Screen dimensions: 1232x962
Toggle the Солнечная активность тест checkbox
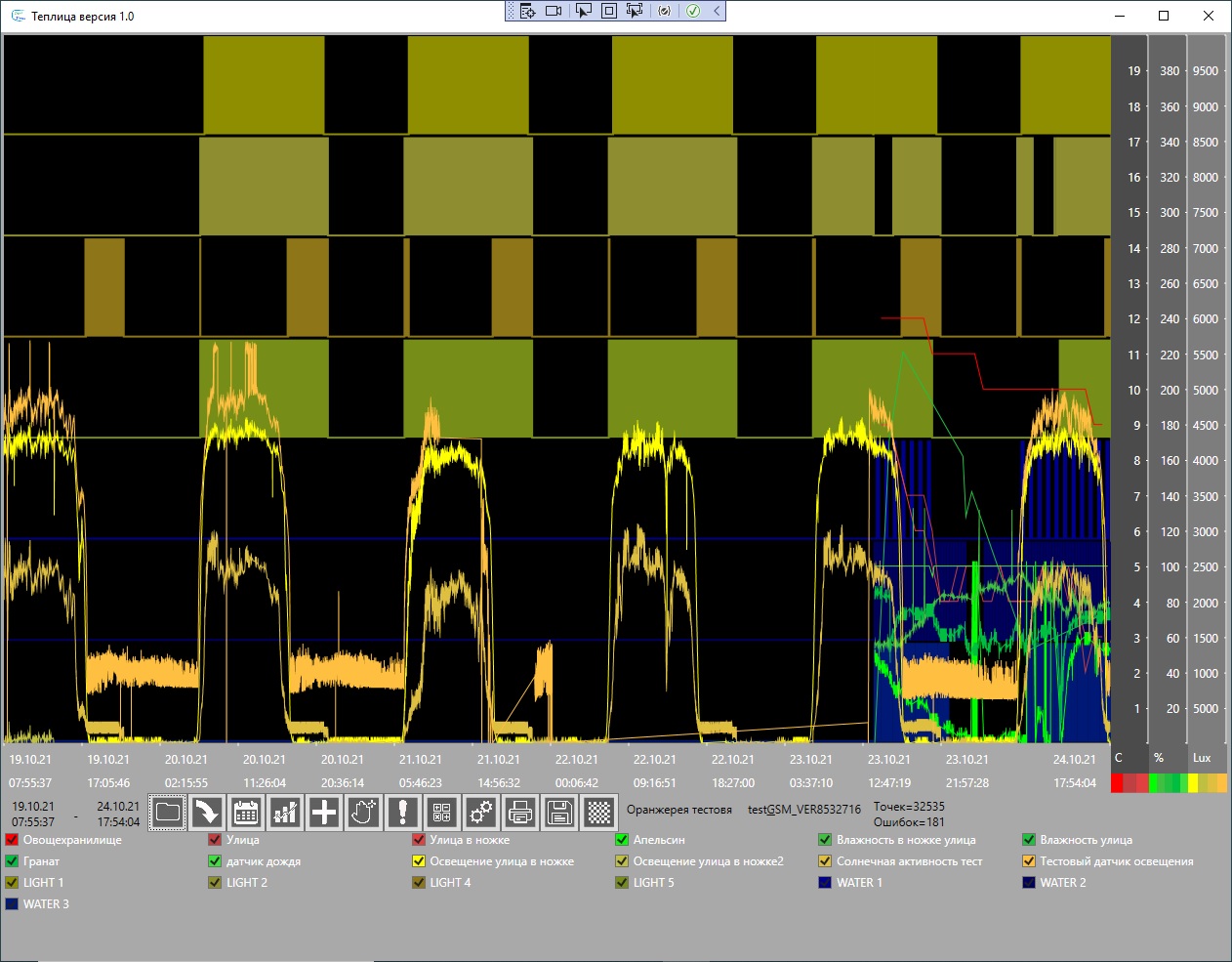point(825,861)
